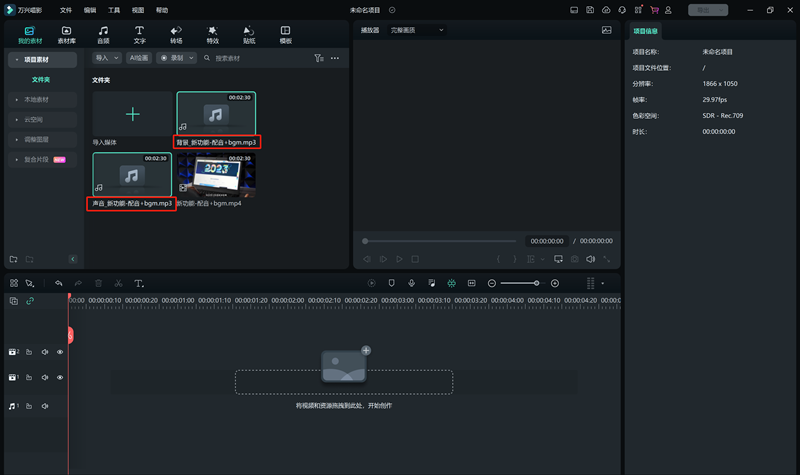Click the player snapshot image icon
This screenshot has width=800, height=475.
[x=606, y=30]
